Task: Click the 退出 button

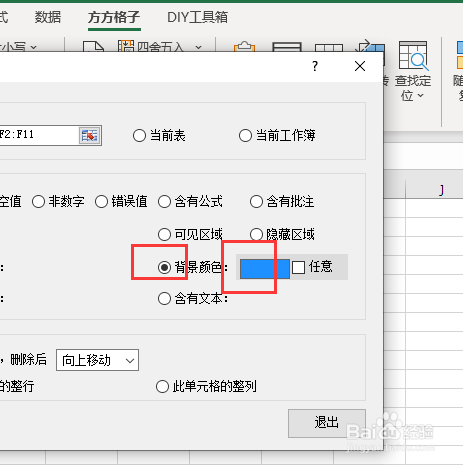Action: tap(327, 423)
